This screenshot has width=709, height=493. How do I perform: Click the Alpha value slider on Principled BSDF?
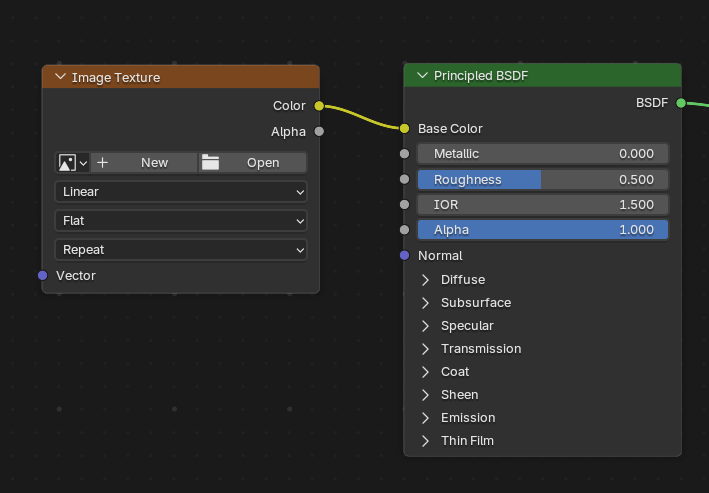[543, 230]
